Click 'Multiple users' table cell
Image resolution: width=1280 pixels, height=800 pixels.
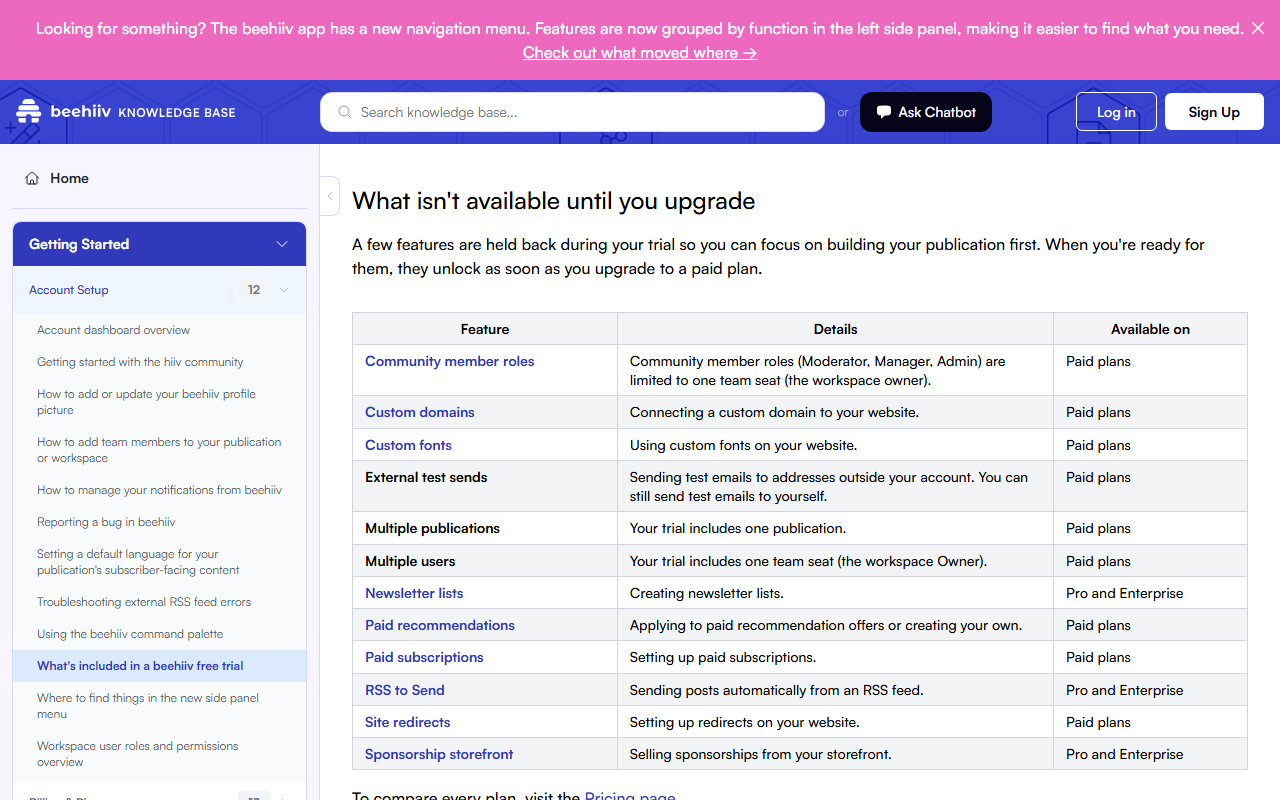click(x=485, y=561)
